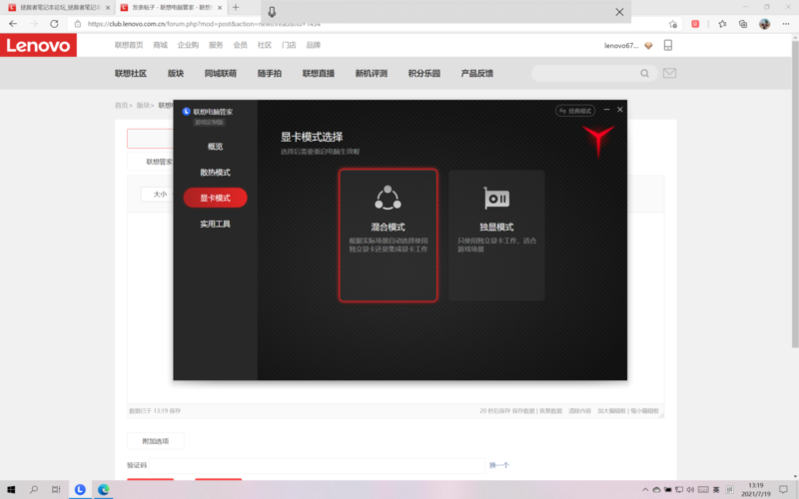Open 联想直播 in site navigation

(x=318, y=73)
